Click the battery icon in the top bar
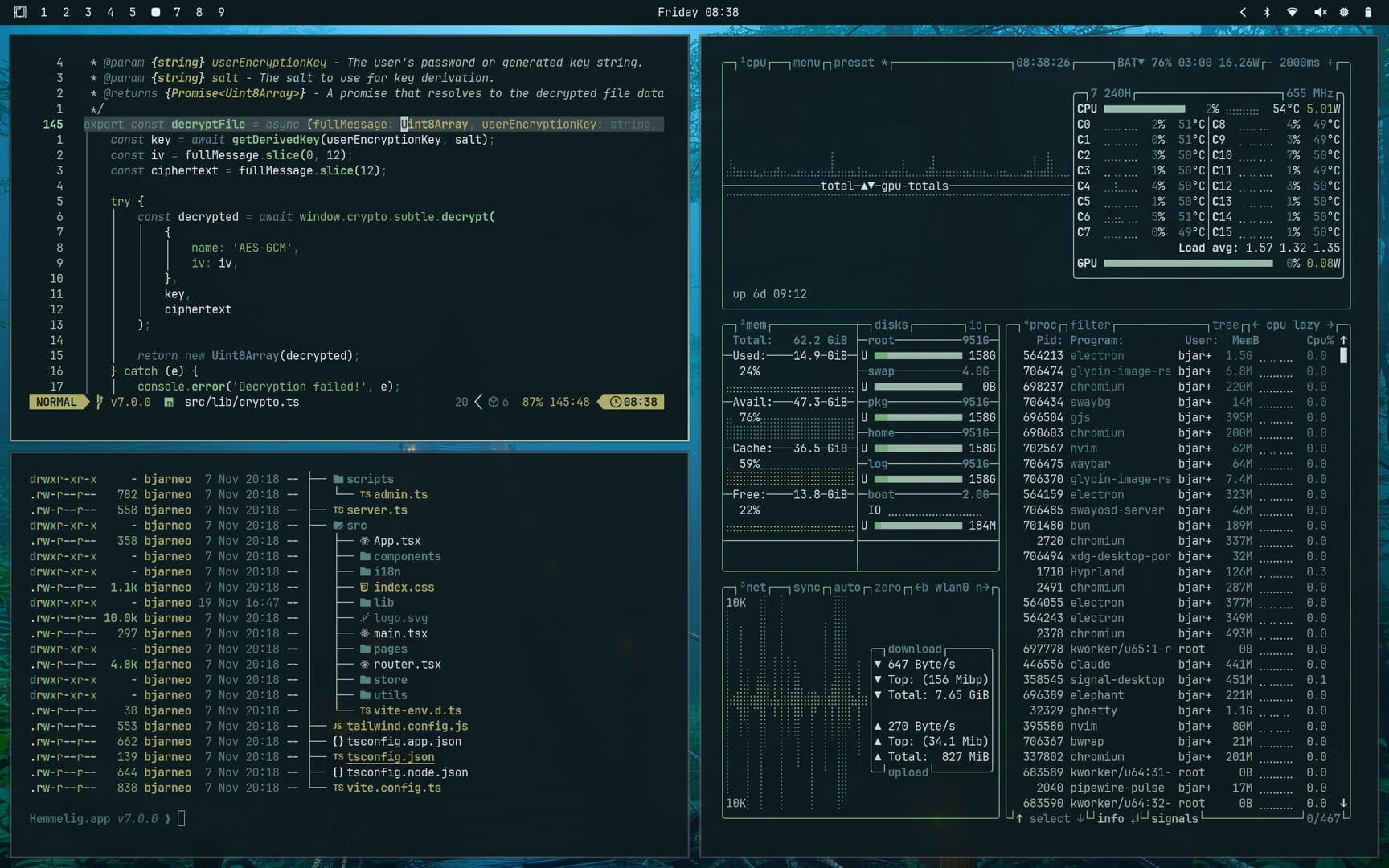 (x=1368, y=12)
